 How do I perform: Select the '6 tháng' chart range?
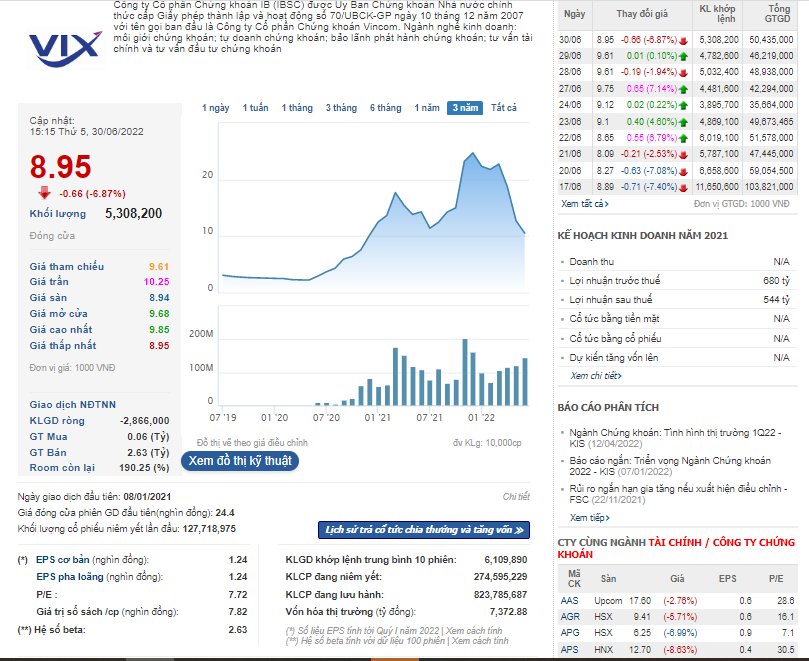click(385, 108)
